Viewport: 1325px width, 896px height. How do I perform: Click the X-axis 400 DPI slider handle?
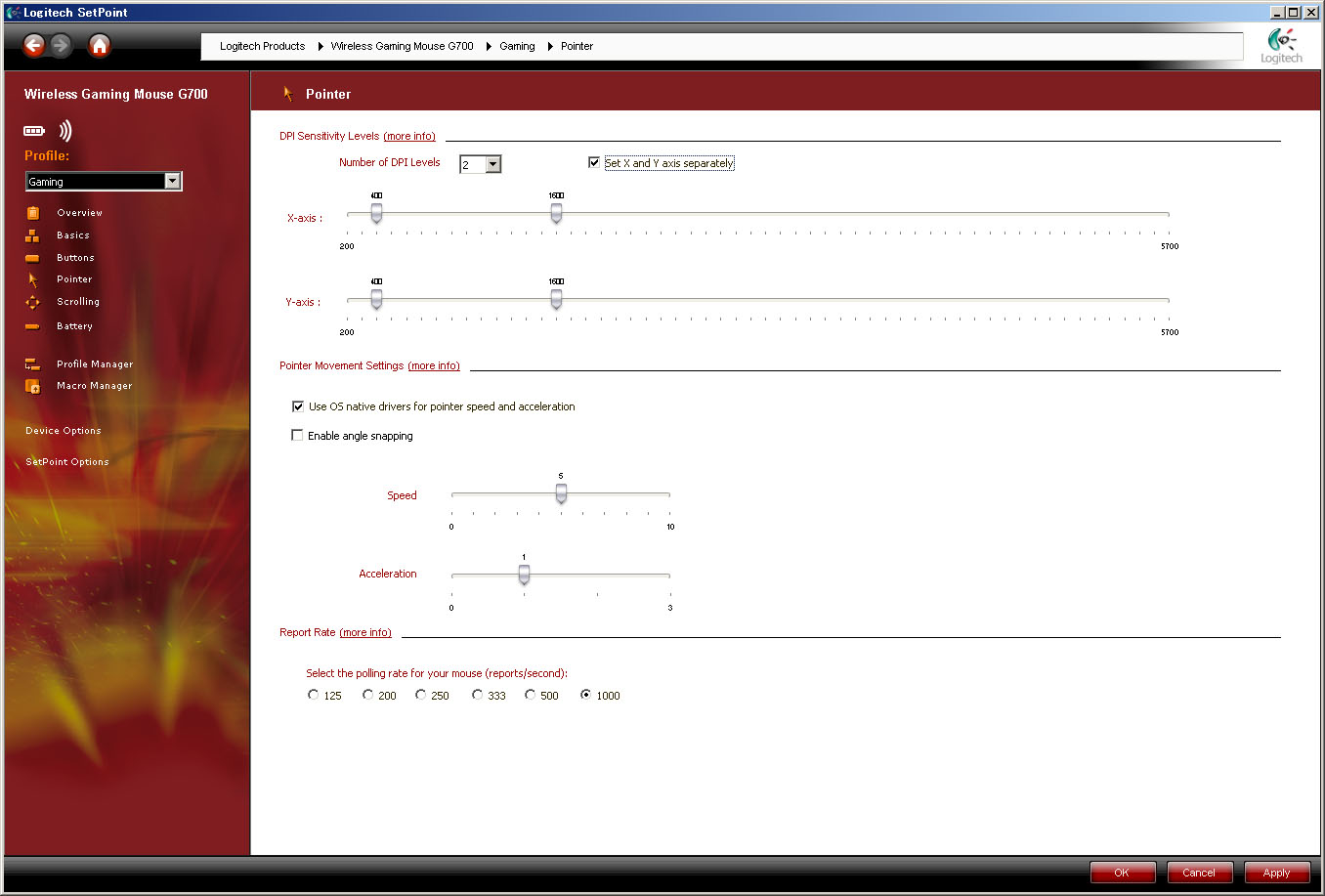coord(376,214)
